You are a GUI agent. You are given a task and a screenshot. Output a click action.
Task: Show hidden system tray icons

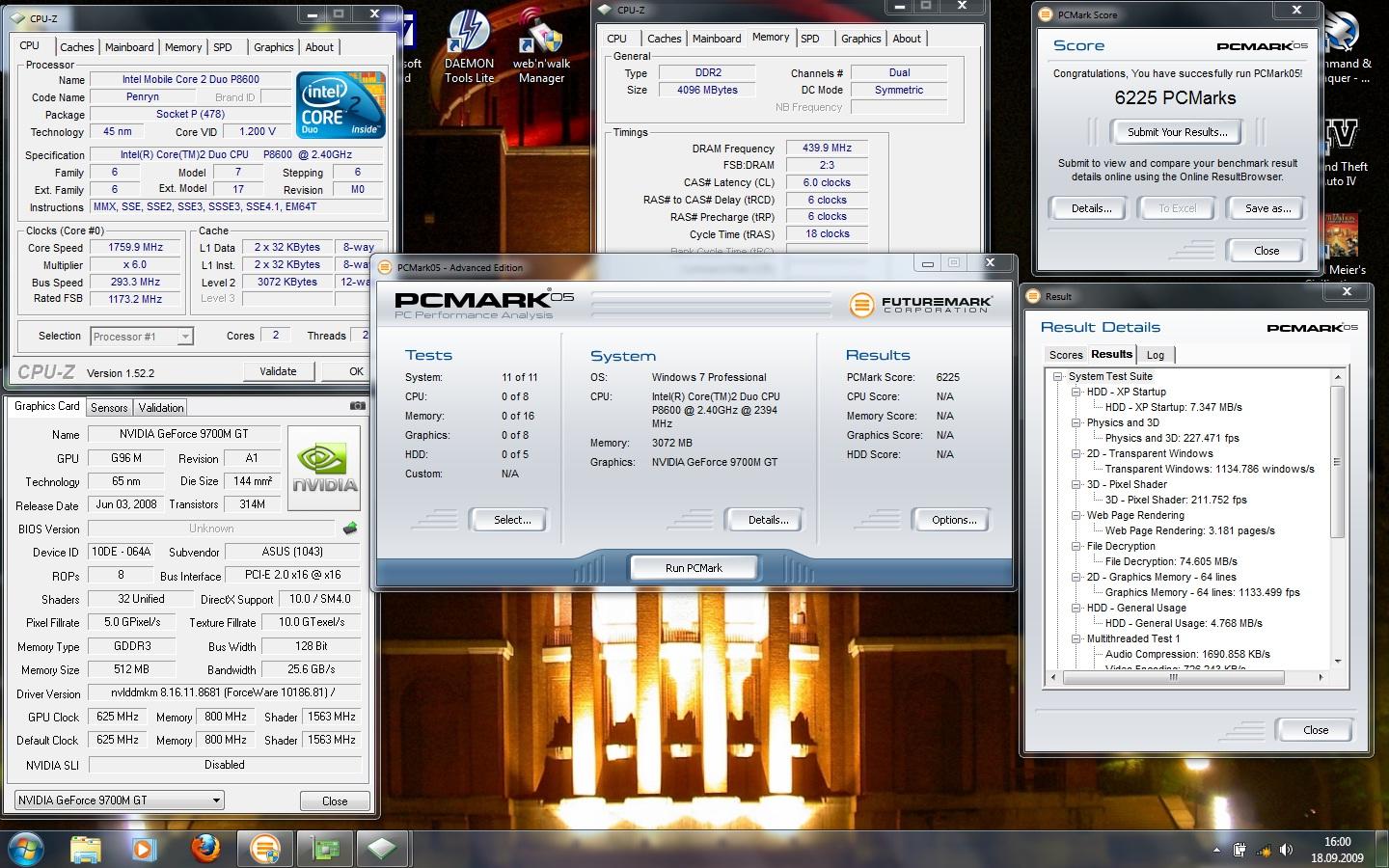pos(1216,850)
